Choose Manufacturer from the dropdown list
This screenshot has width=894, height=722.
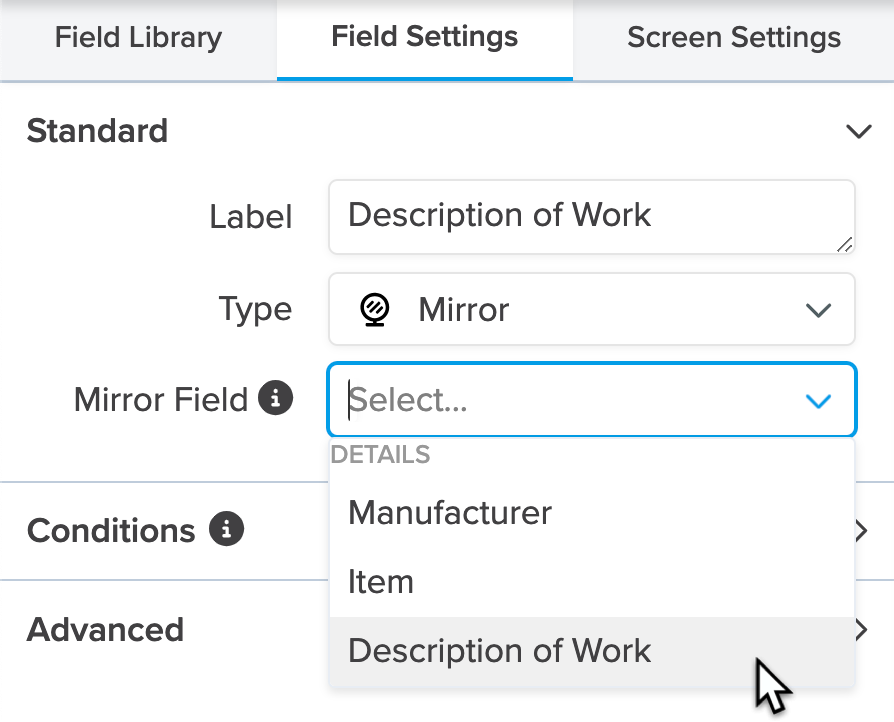(592, 513)
